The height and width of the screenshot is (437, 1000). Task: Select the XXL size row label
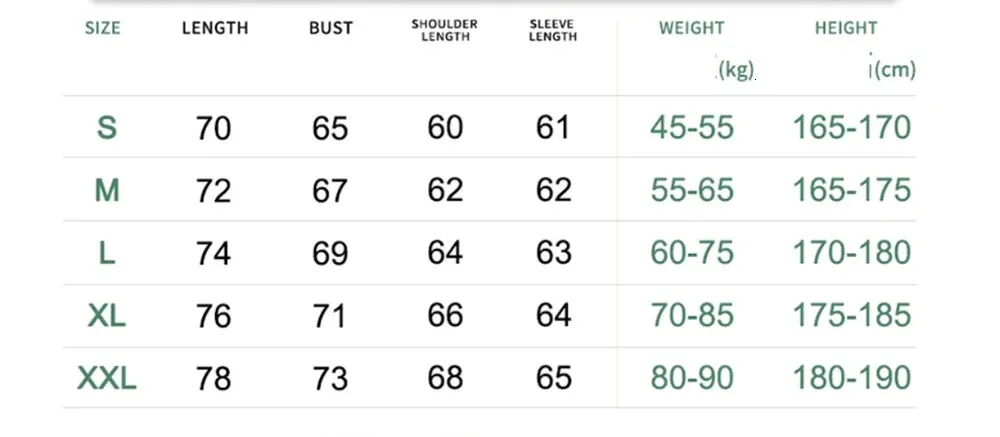(x=107, y=378)
